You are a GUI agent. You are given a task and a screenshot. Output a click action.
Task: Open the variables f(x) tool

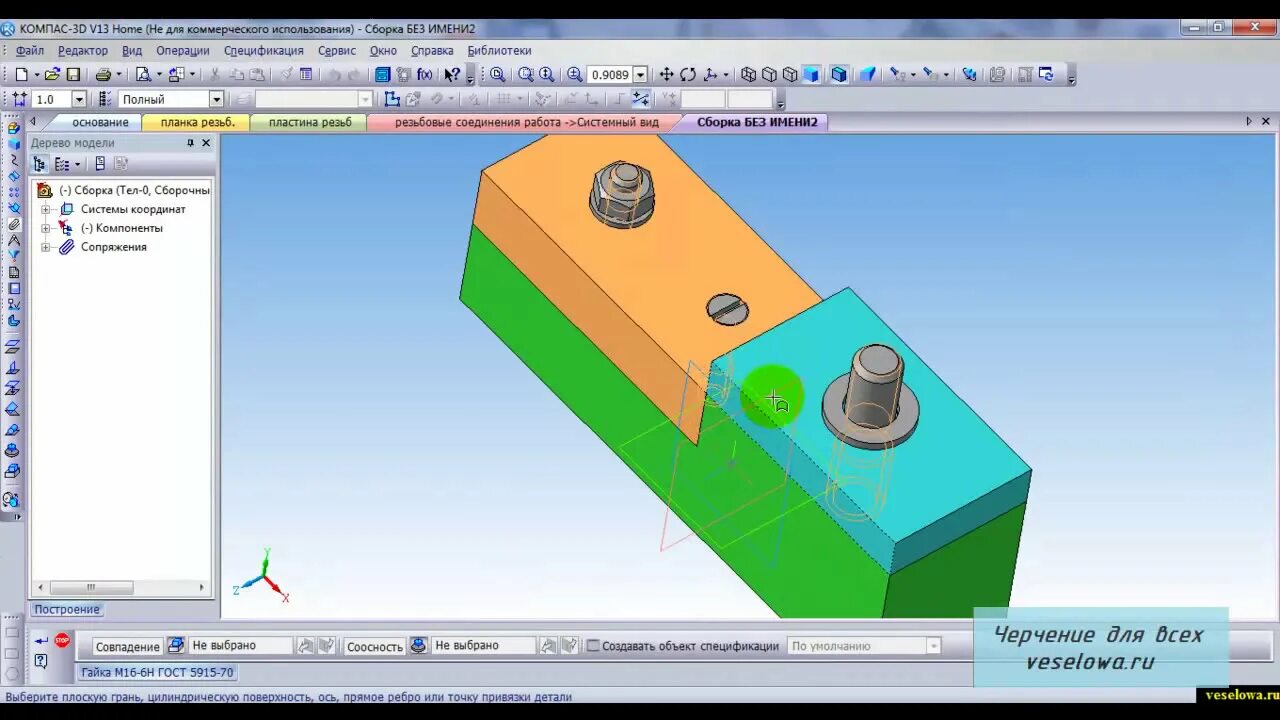pyautogui.click(x=425, y=74)
